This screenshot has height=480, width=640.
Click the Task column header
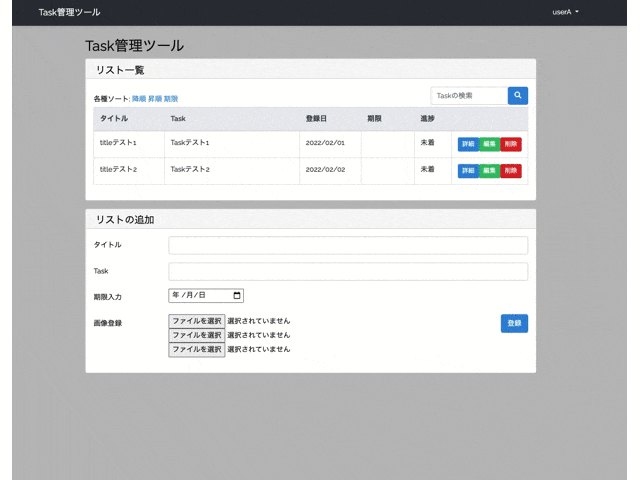tap(232, 119)
